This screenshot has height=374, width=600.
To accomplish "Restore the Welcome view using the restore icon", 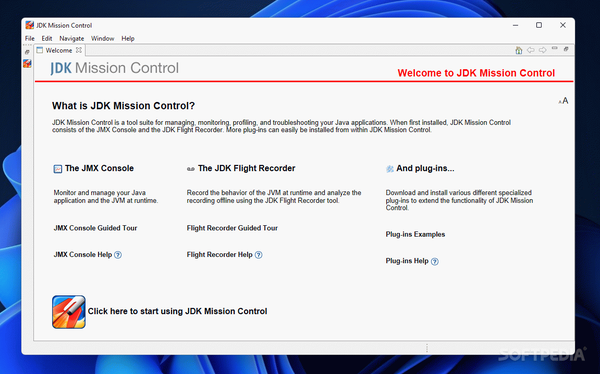I will pos(566,49).
